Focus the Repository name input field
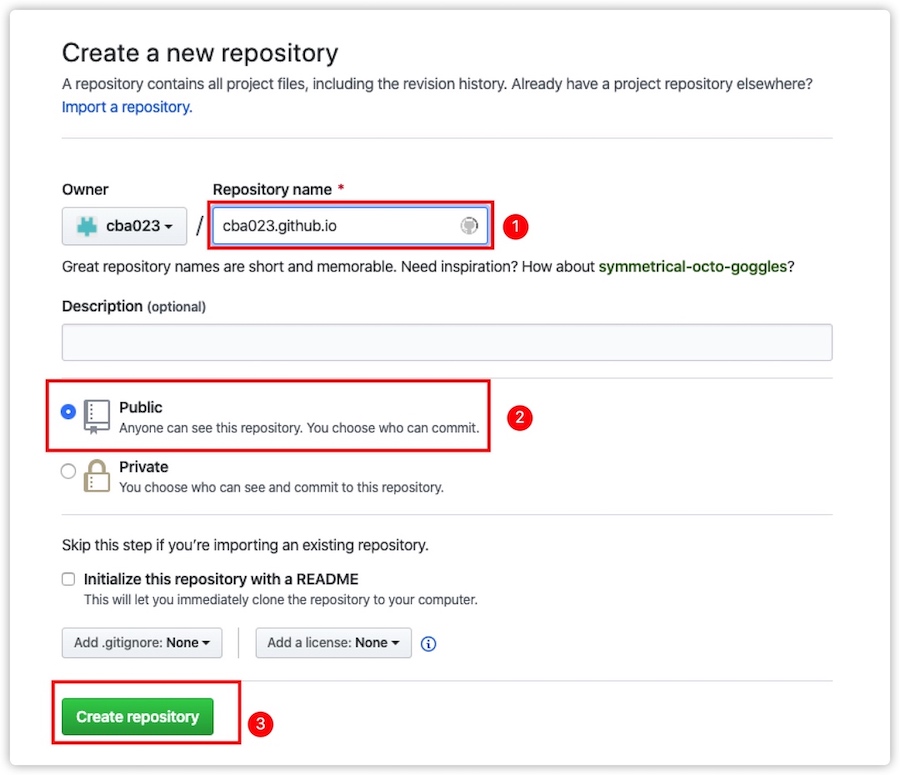This screenshot has height=775, width=900. [350, 226]
